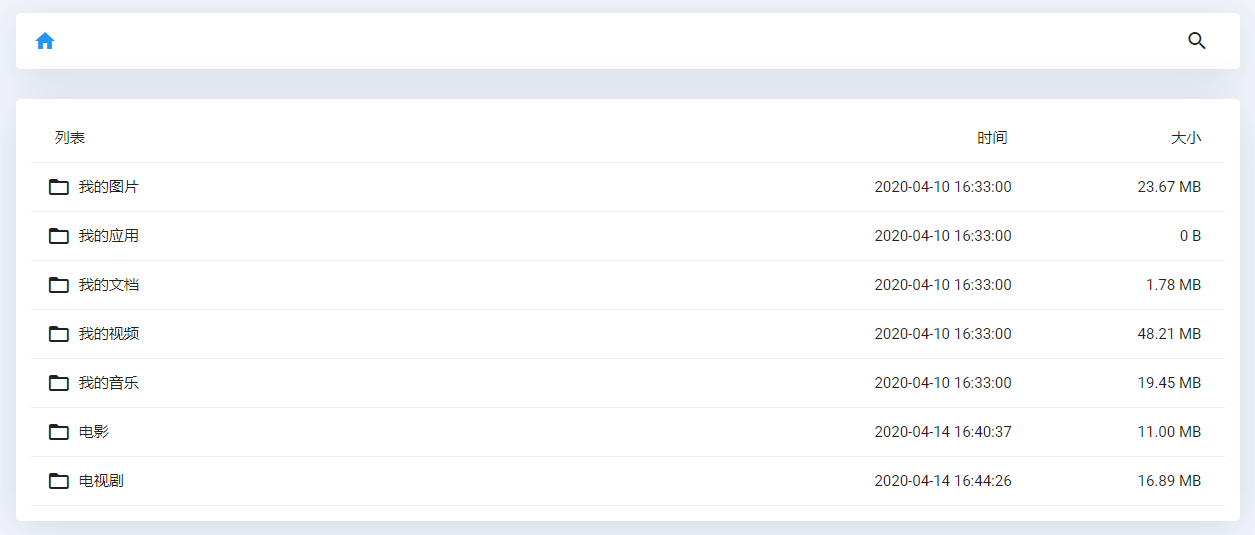
Task: Click folder icon beside 电影
Action: [59, 432]
